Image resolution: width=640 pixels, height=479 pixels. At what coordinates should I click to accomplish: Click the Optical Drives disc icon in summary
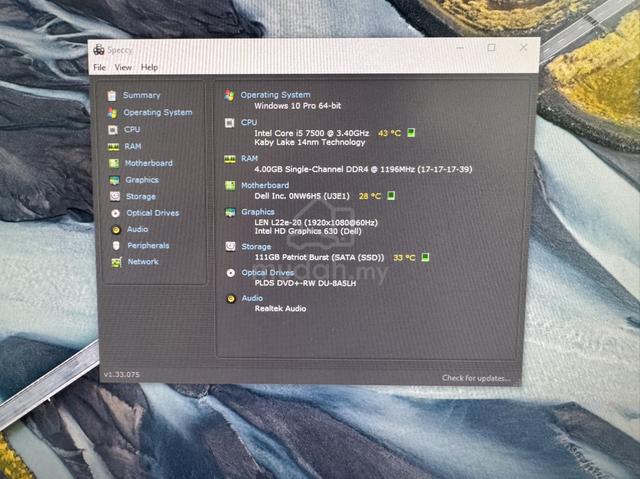[231, 273]
